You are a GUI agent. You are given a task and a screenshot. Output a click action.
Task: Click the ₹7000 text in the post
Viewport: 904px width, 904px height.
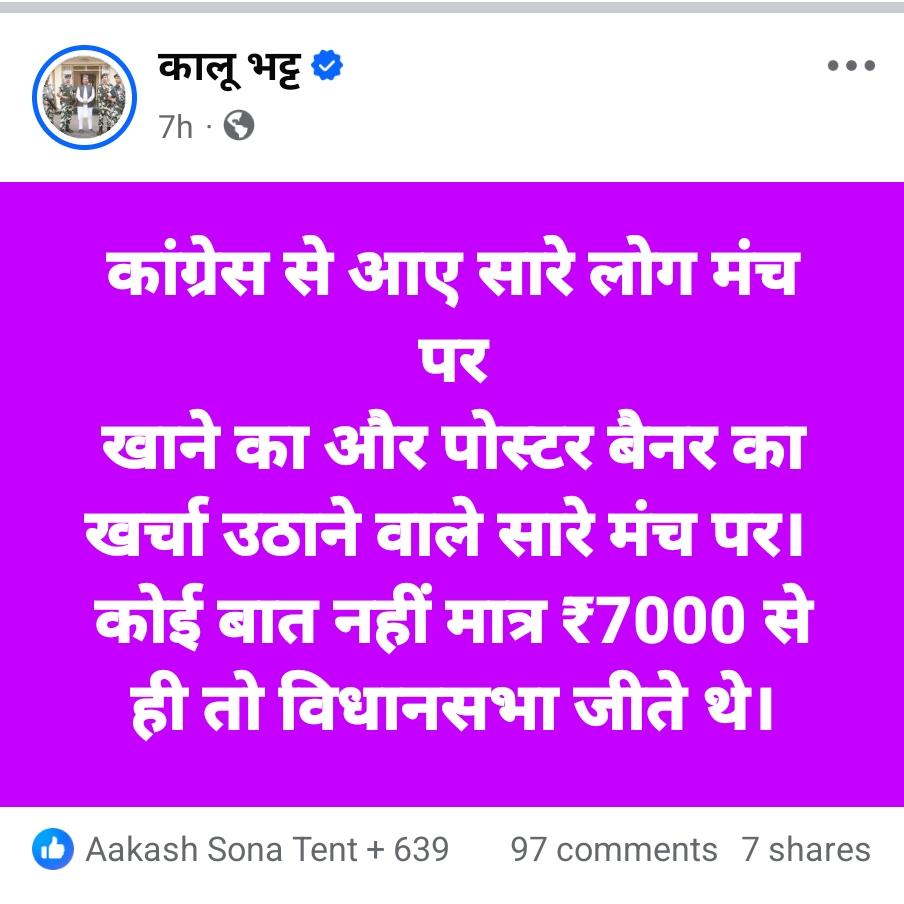tap(653, 619)
